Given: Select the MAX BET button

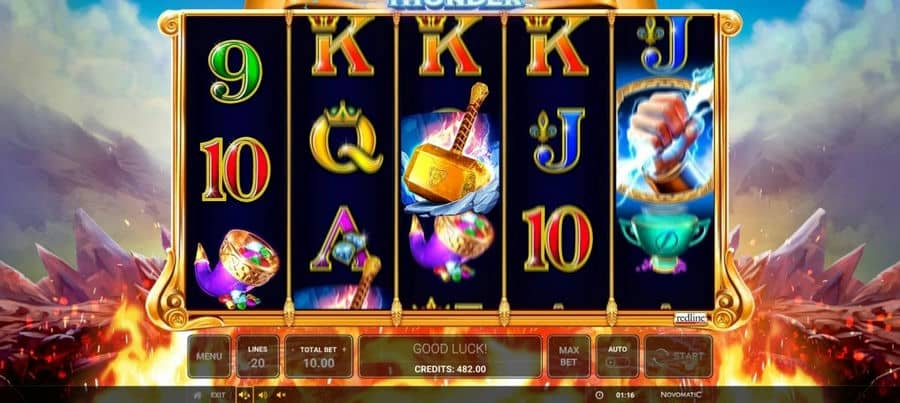Looking at the screenshot, I should (568, 356).
